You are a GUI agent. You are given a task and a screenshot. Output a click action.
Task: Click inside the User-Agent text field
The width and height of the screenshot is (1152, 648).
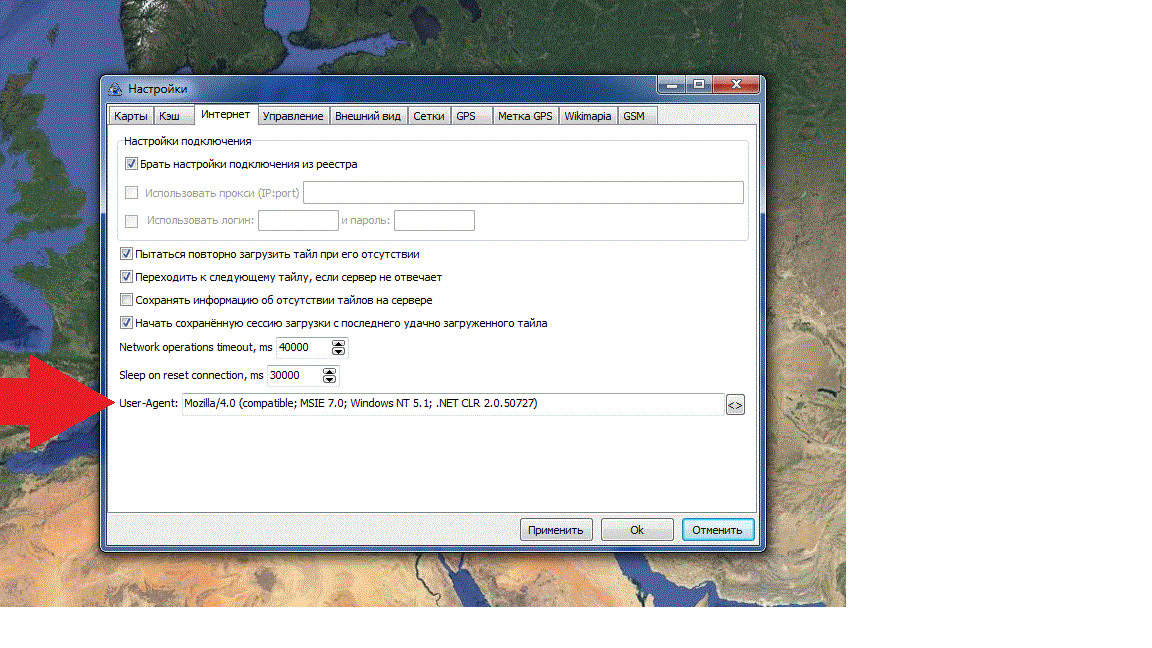coord(452,404)
